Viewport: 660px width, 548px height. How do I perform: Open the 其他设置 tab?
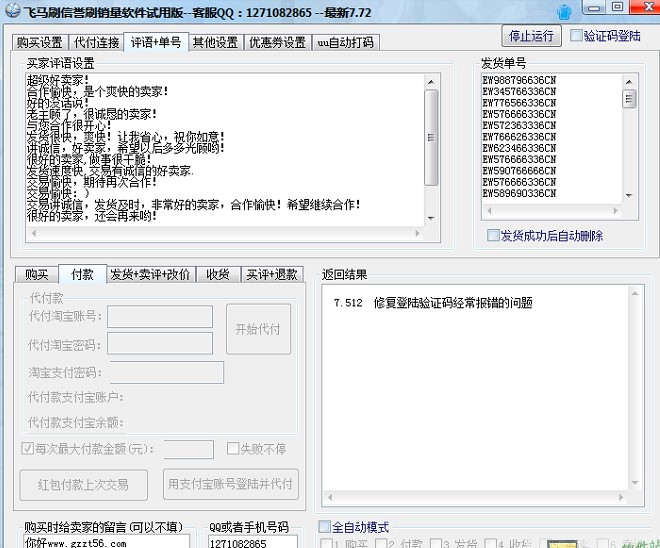click(216, 43)
